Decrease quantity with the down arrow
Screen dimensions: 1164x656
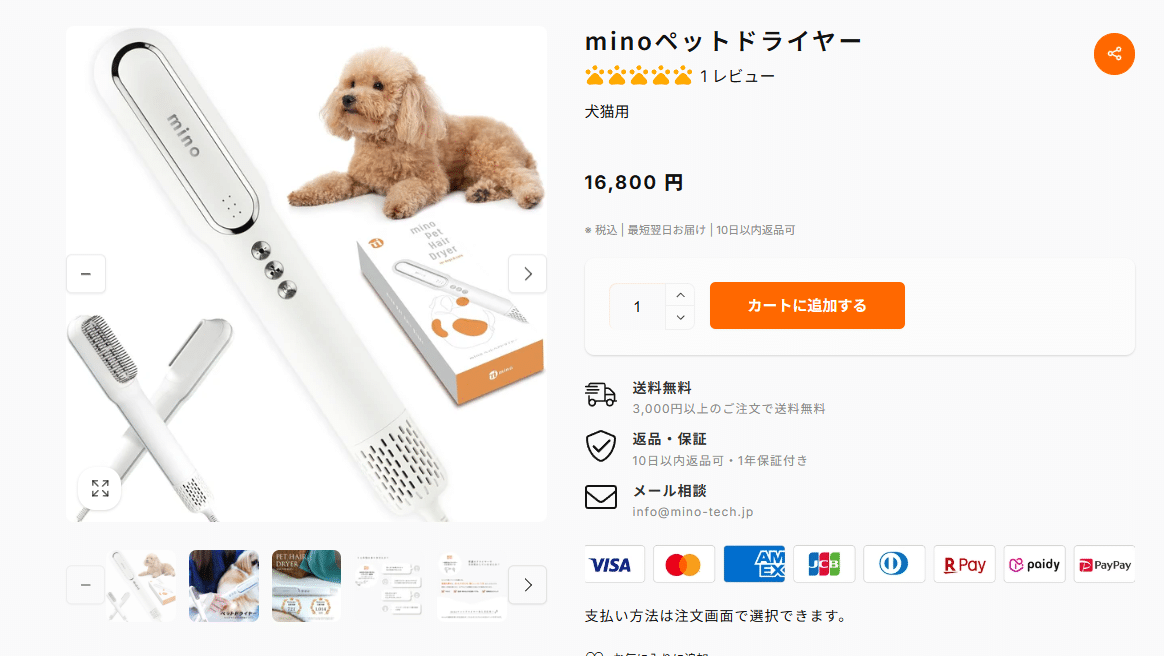pos(680,318)
